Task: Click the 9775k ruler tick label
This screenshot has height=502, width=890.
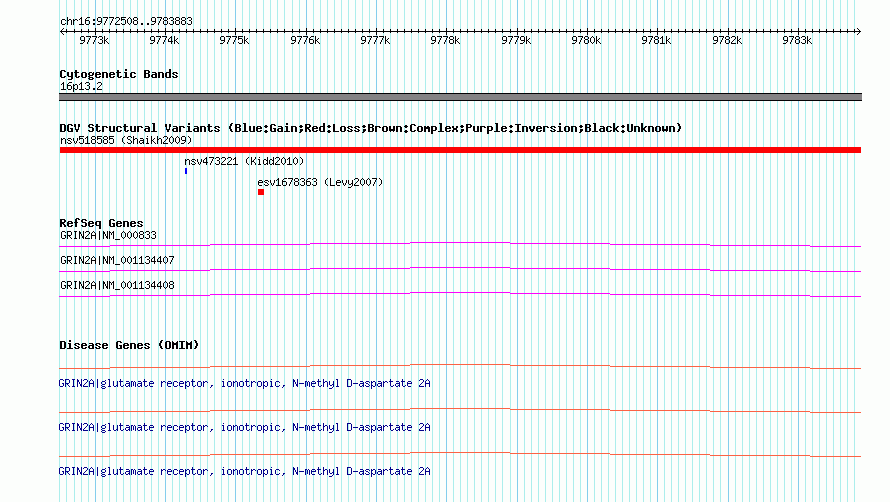Action: pos(234,40)
